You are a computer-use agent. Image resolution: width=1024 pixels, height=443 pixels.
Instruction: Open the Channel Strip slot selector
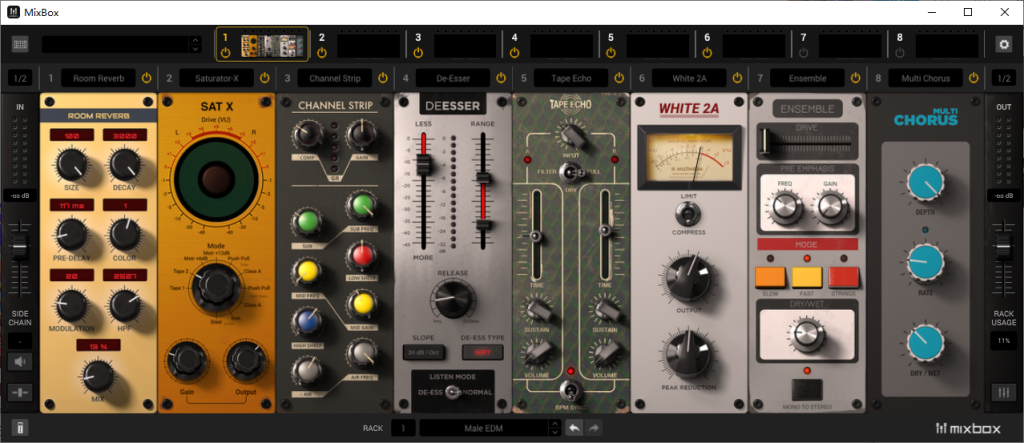(334, 78)
